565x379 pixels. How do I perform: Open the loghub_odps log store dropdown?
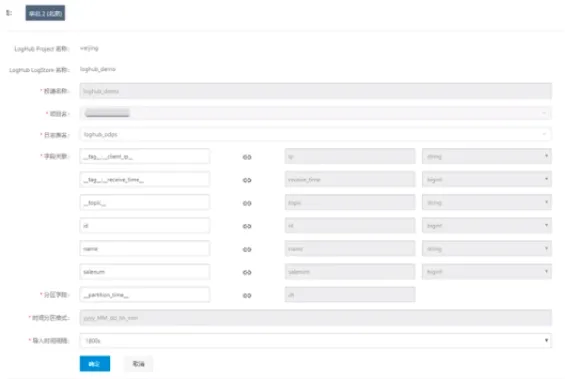(316, 134)
